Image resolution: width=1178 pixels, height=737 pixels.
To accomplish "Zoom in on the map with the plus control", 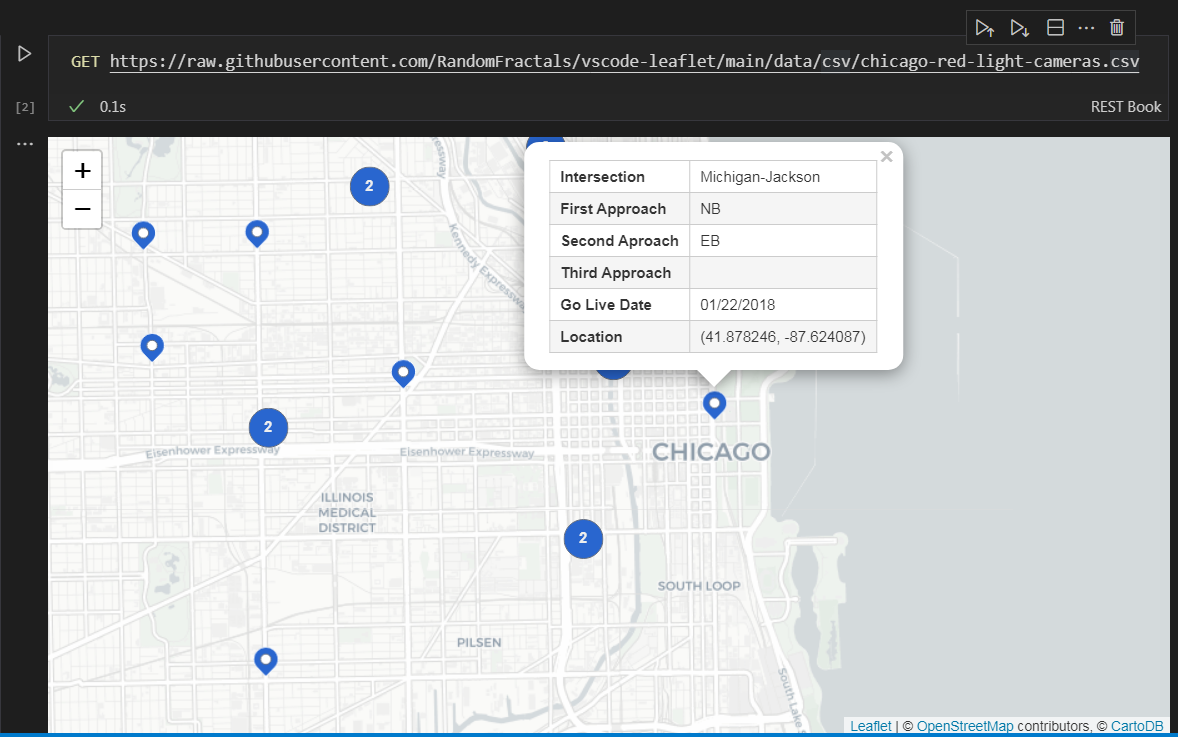I will coord(81,169).
